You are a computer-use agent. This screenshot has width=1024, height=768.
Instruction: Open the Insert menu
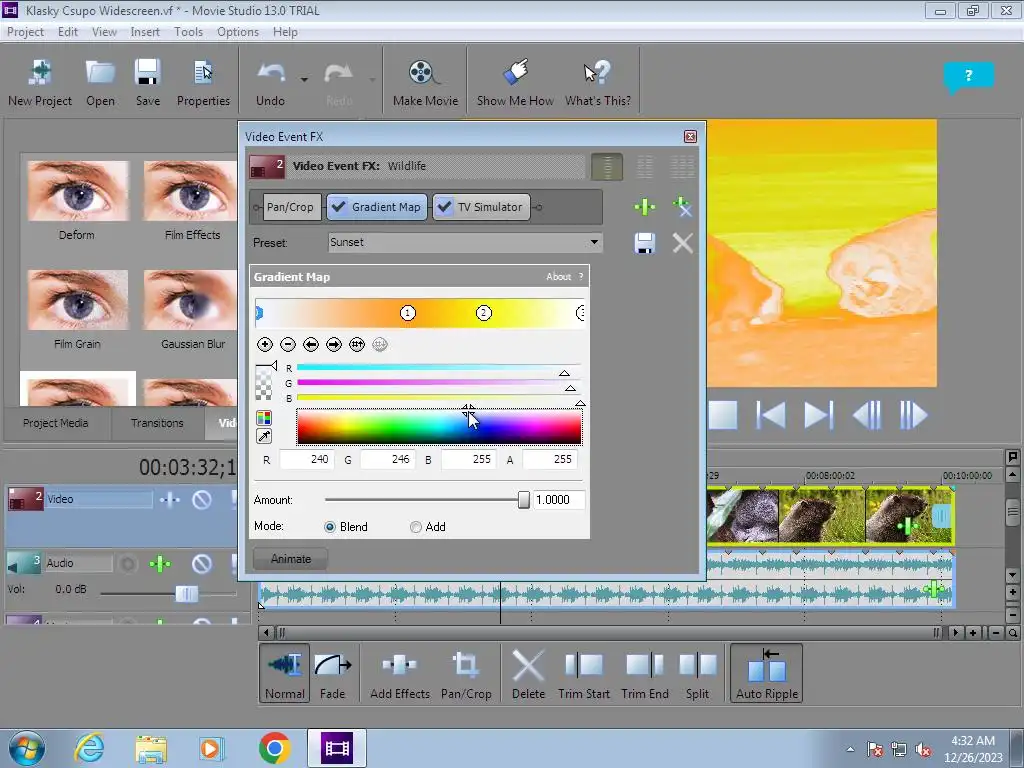click(145, 32)
